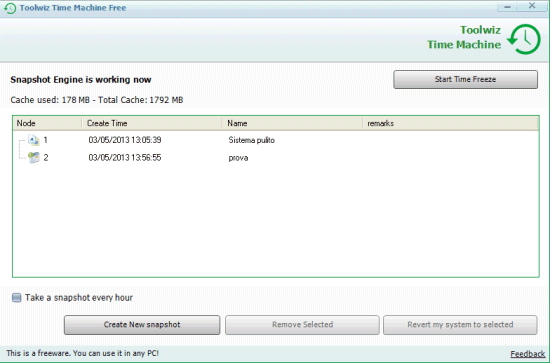Image resolution: width=550 pixels, height=363 pixels.
Task: Click Start Time Freeze button
Action: point(465,79)
